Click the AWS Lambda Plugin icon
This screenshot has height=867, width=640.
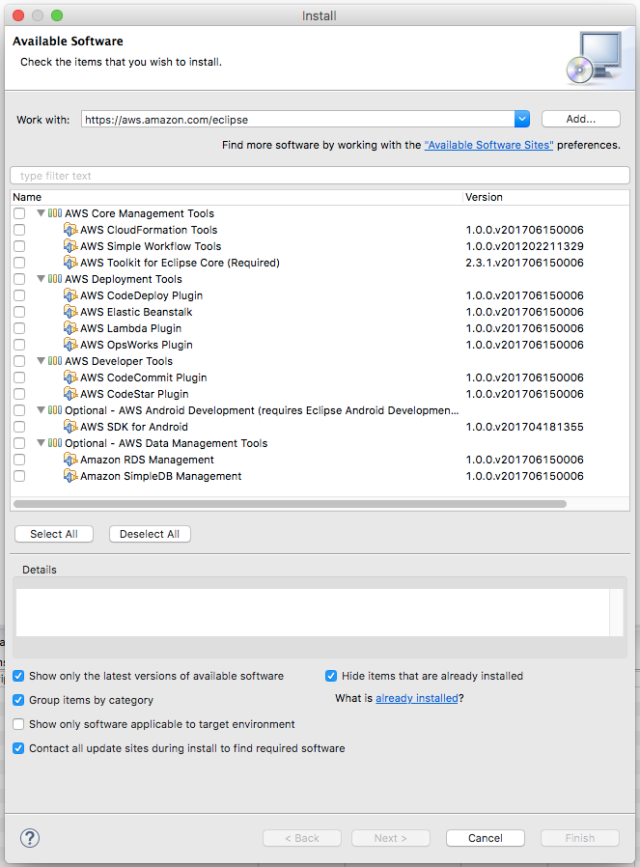[70, 328]
